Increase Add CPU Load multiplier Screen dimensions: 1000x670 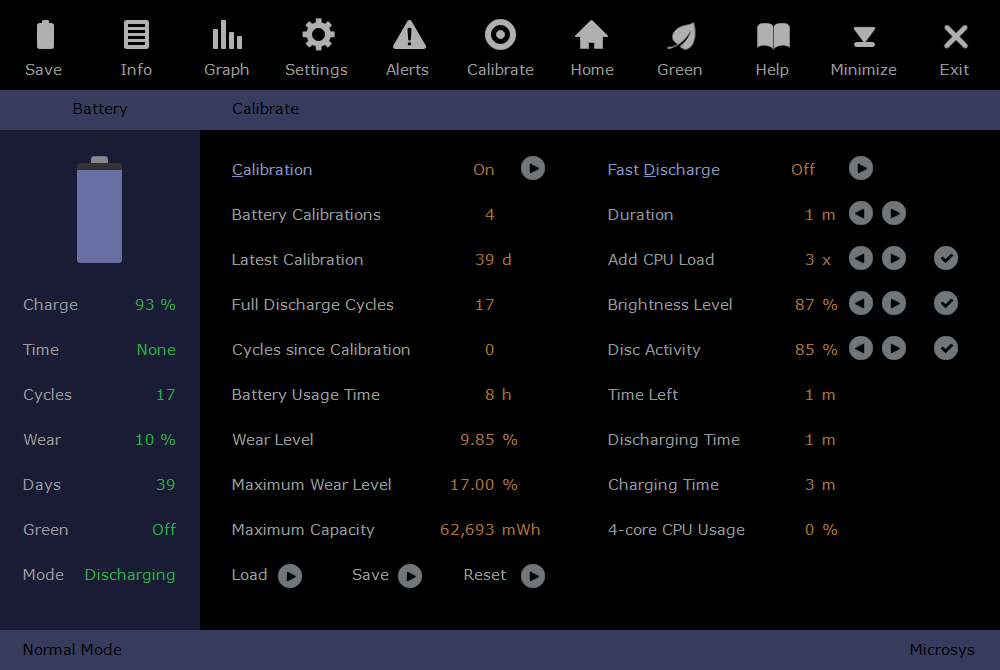(893, 258)
